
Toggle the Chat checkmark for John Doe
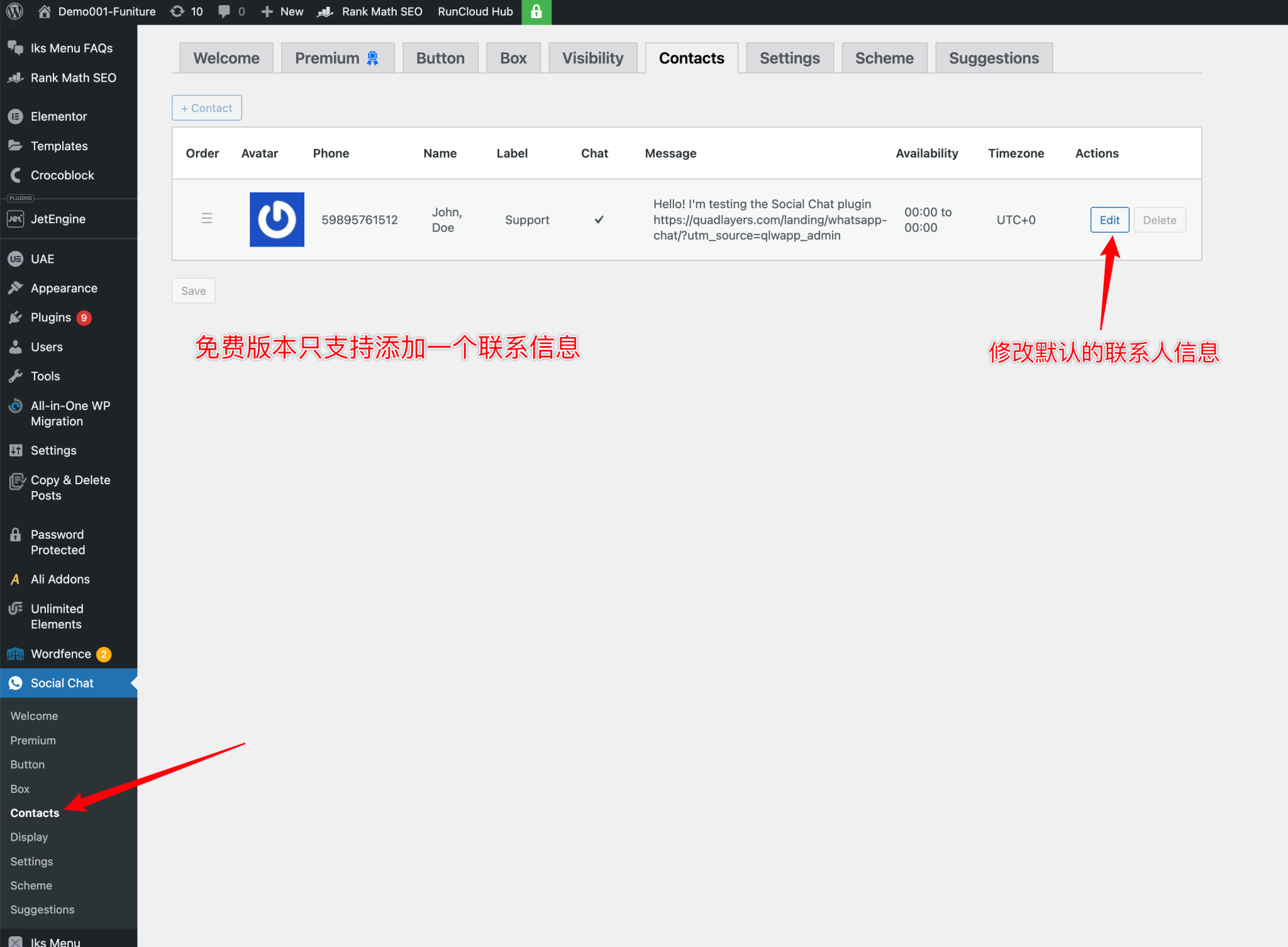[x=599, y=219]
